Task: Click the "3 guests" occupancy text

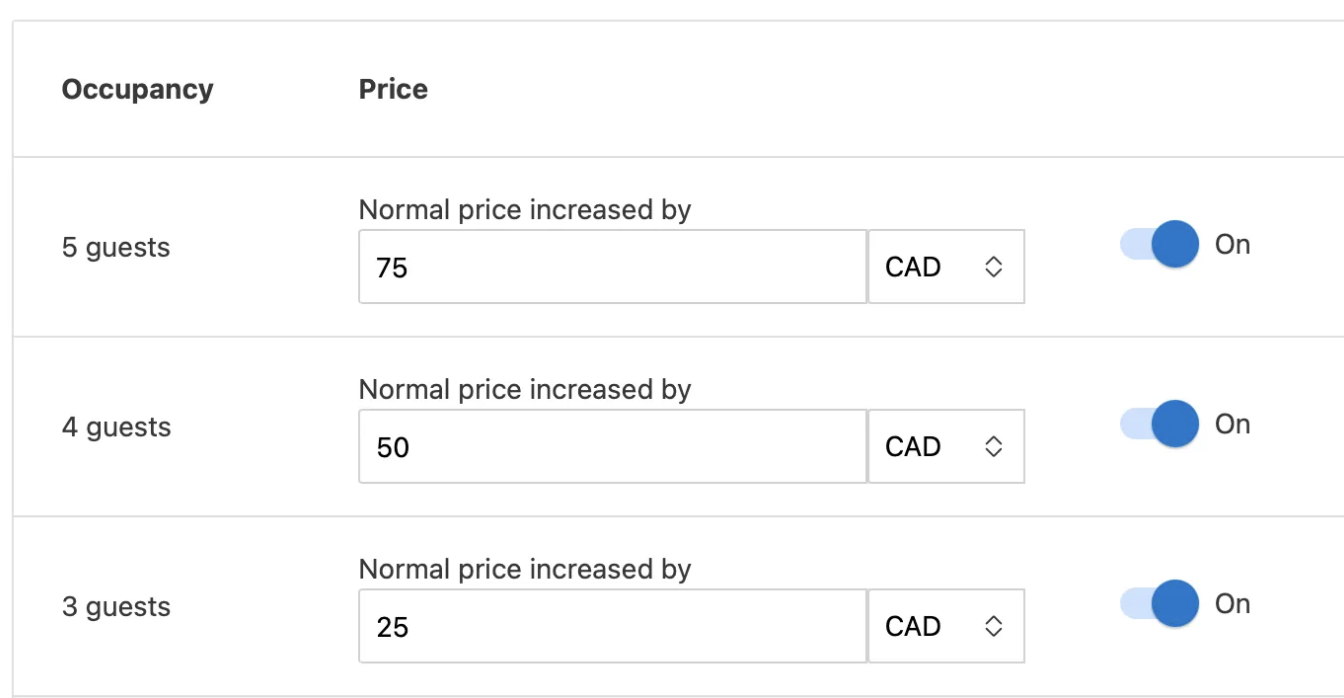Action: (116, 607)
